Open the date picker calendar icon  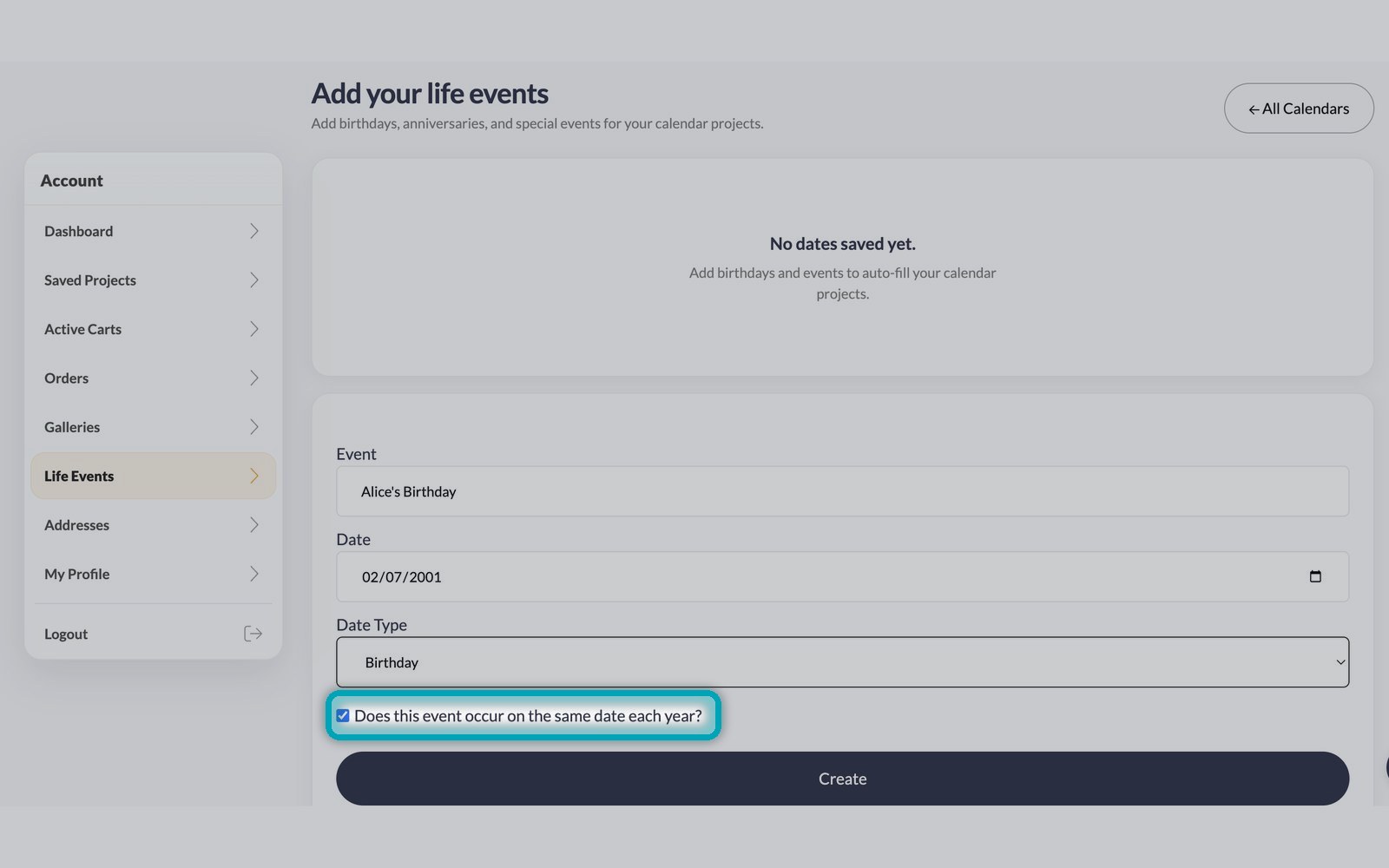coord(1315,576)
